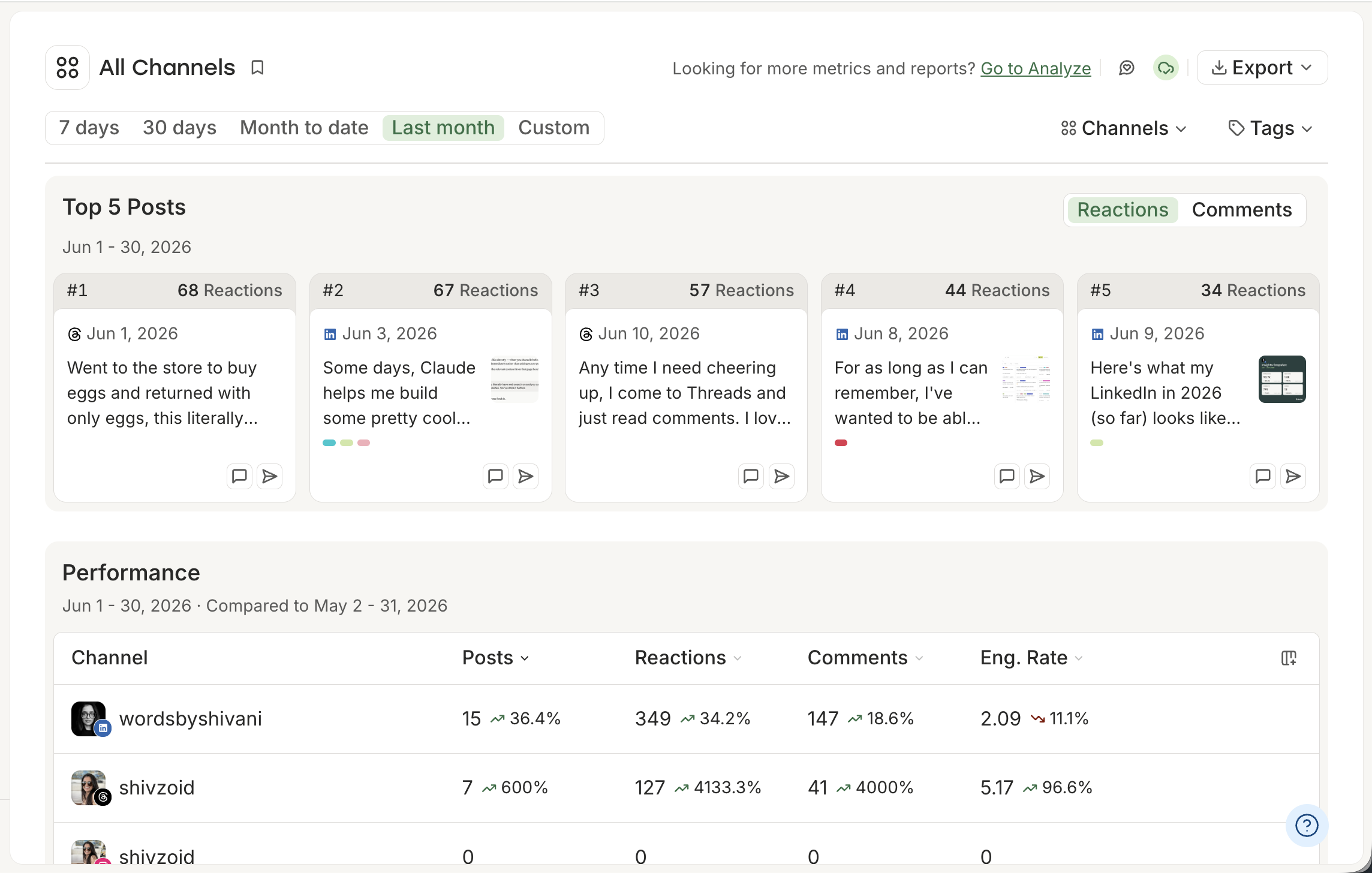
Task: Click the "68 Reactions" count on post #1
Action: pyautogui.click(x=230, y=291)
